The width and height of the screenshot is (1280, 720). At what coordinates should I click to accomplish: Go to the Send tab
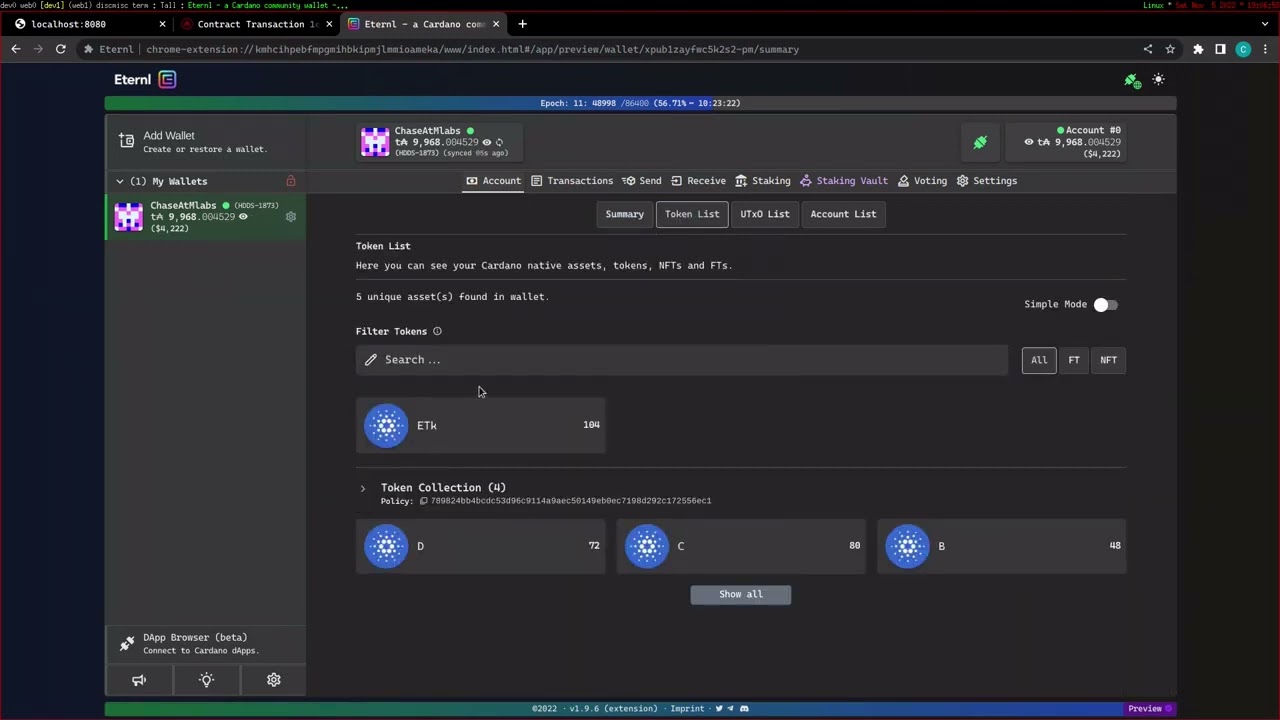641,181
